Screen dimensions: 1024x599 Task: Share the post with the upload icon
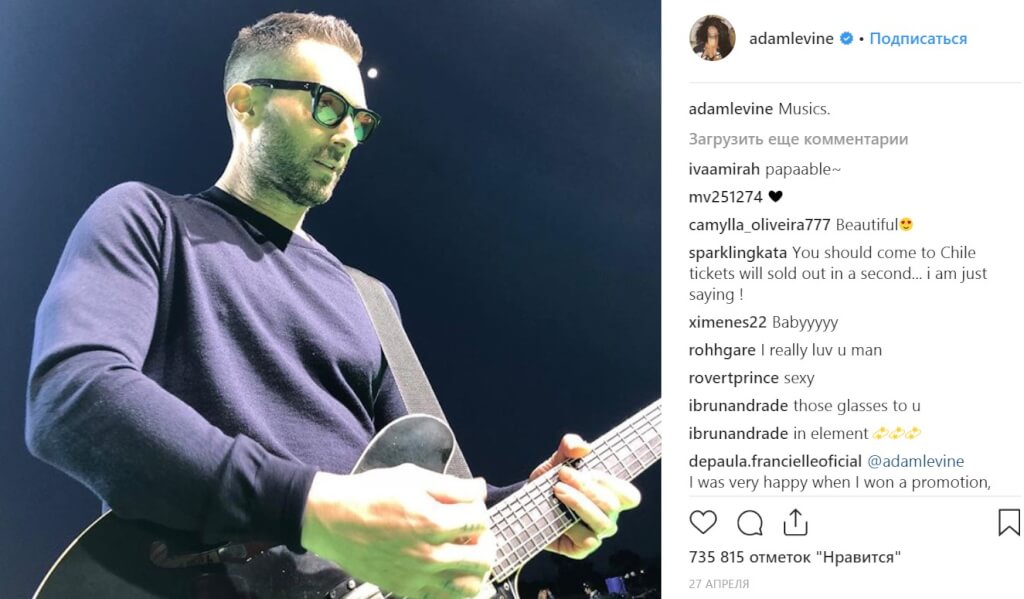(795, 523)
